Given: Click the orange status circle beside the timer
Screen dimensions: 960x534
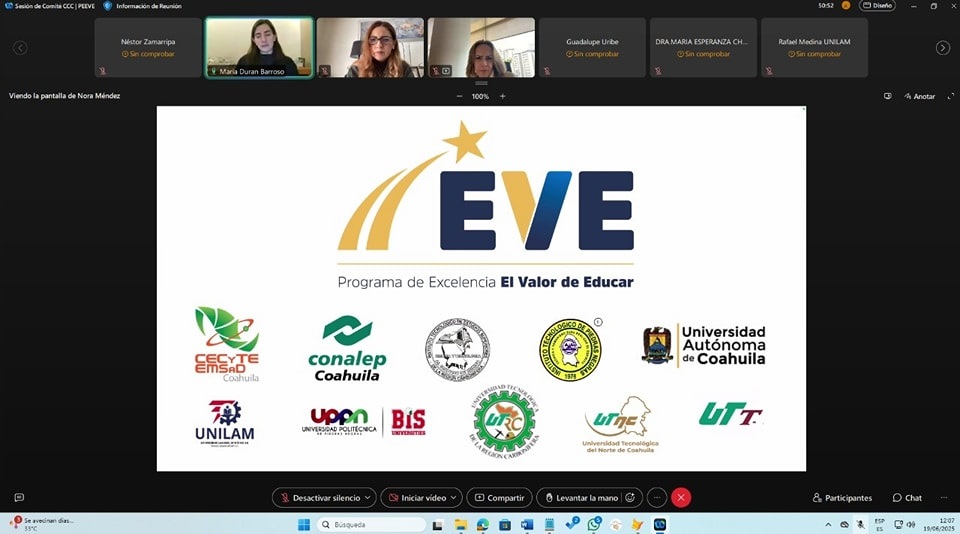Looking at the screenshot, I should [x=846, y=6].
